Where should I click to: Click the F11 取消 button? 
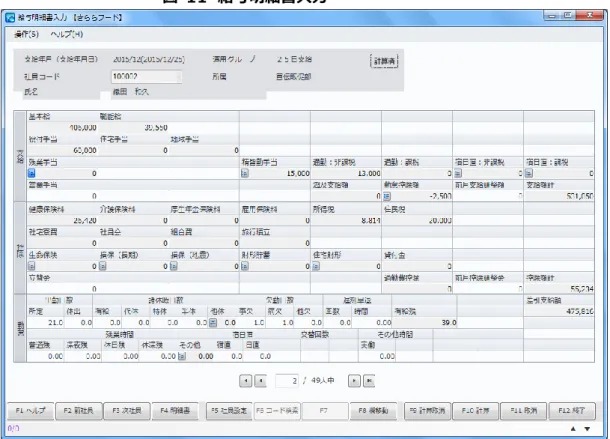click(524, 411)
